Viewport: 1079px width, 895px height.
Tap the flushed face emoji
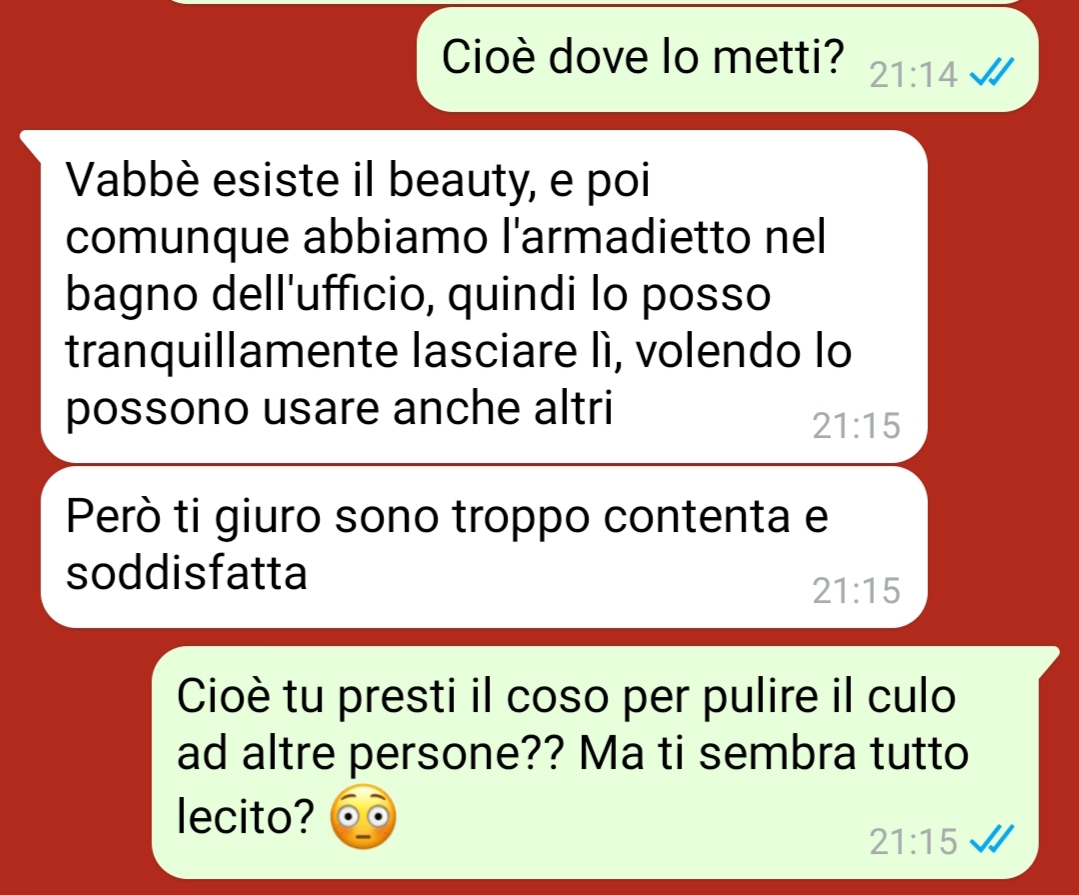[363, 816]
